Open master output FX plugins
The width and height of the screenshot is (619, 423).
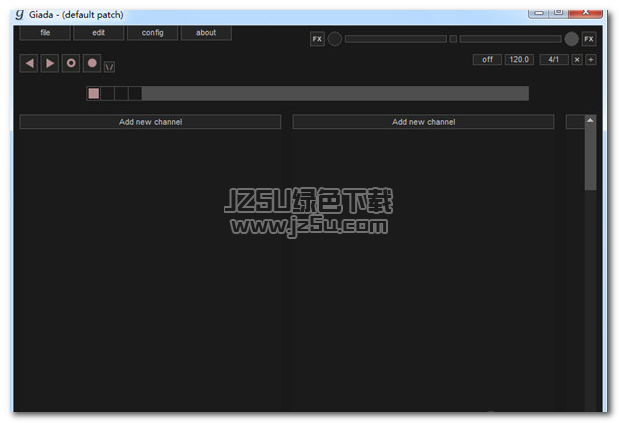click(589, 39)
